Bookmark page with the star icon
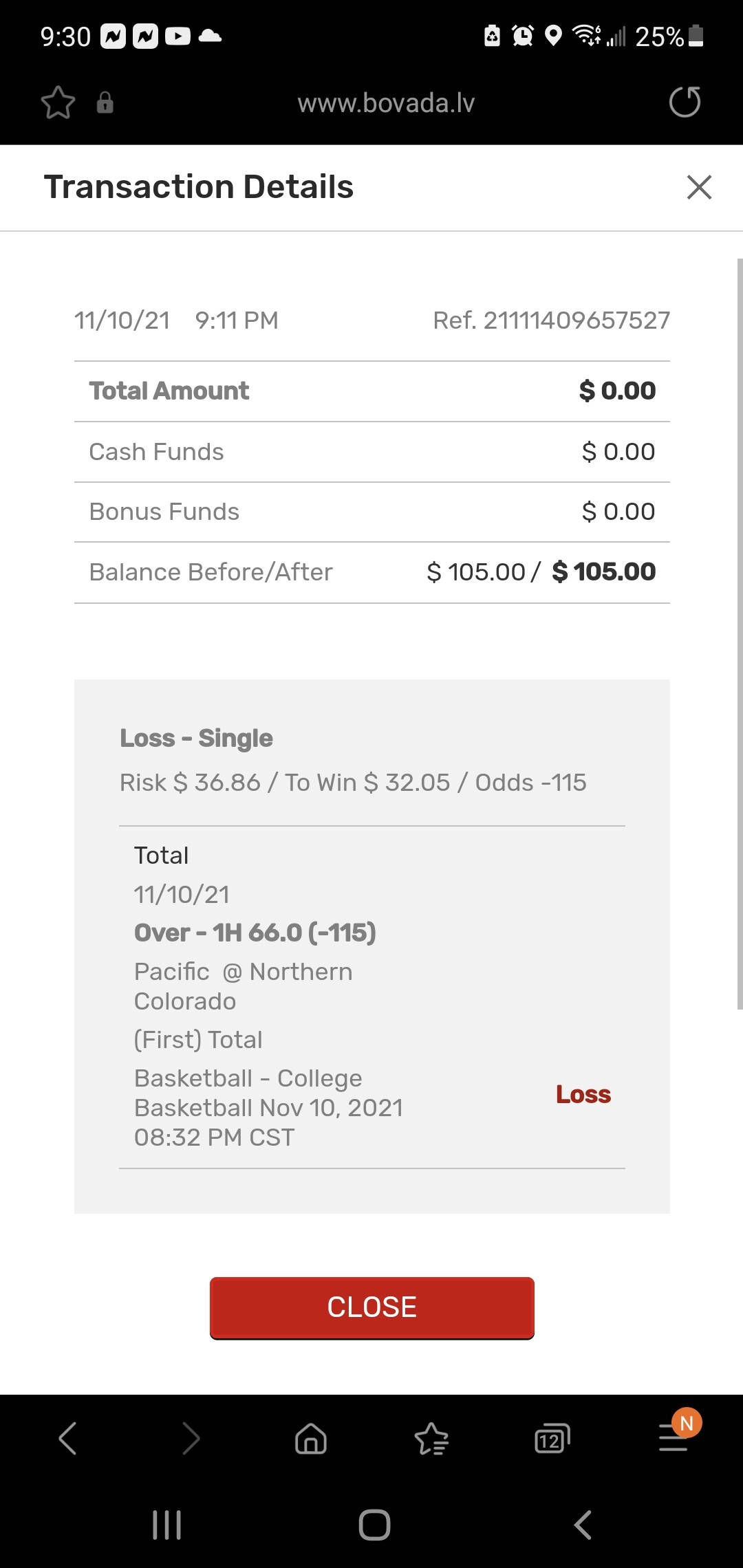Screen dimensions: 743x1568 [x=58, y=103]
